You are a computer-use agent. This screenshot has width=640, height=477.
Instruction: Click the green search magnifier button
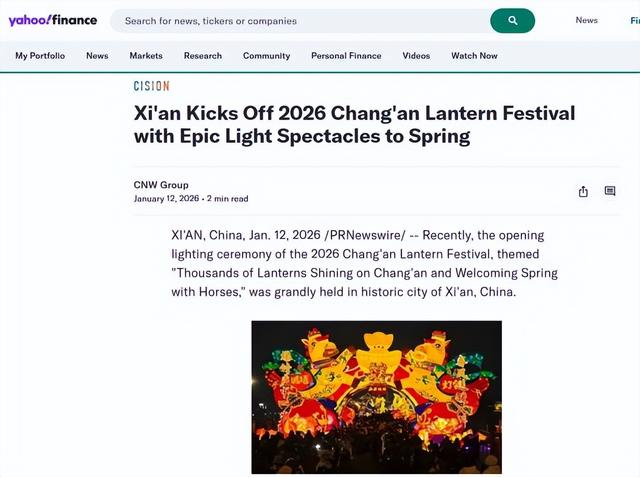click(x=512, y=20)
